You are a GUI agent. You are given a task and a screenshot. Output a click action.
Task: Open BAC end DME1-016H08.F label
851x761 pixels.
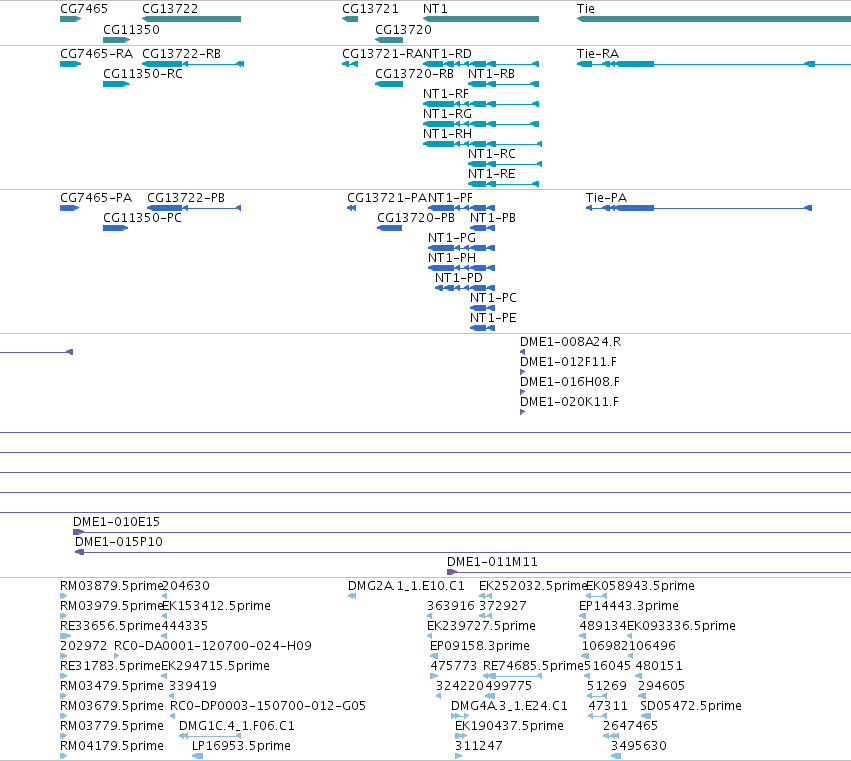point(570,382)
